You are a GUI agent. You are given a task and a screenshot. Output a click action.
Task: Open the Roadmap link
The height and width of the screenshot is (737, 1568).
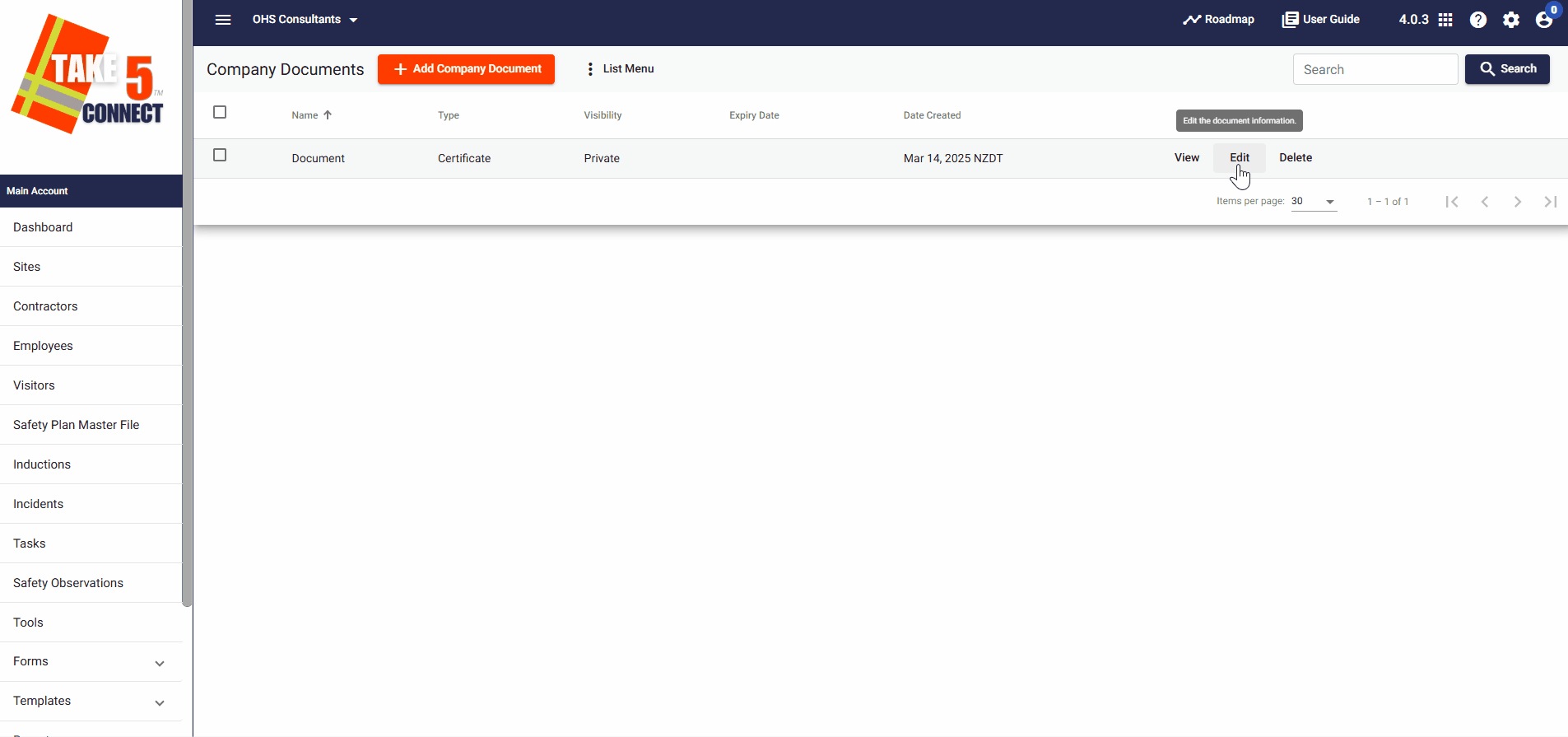tap(1219, 20)
